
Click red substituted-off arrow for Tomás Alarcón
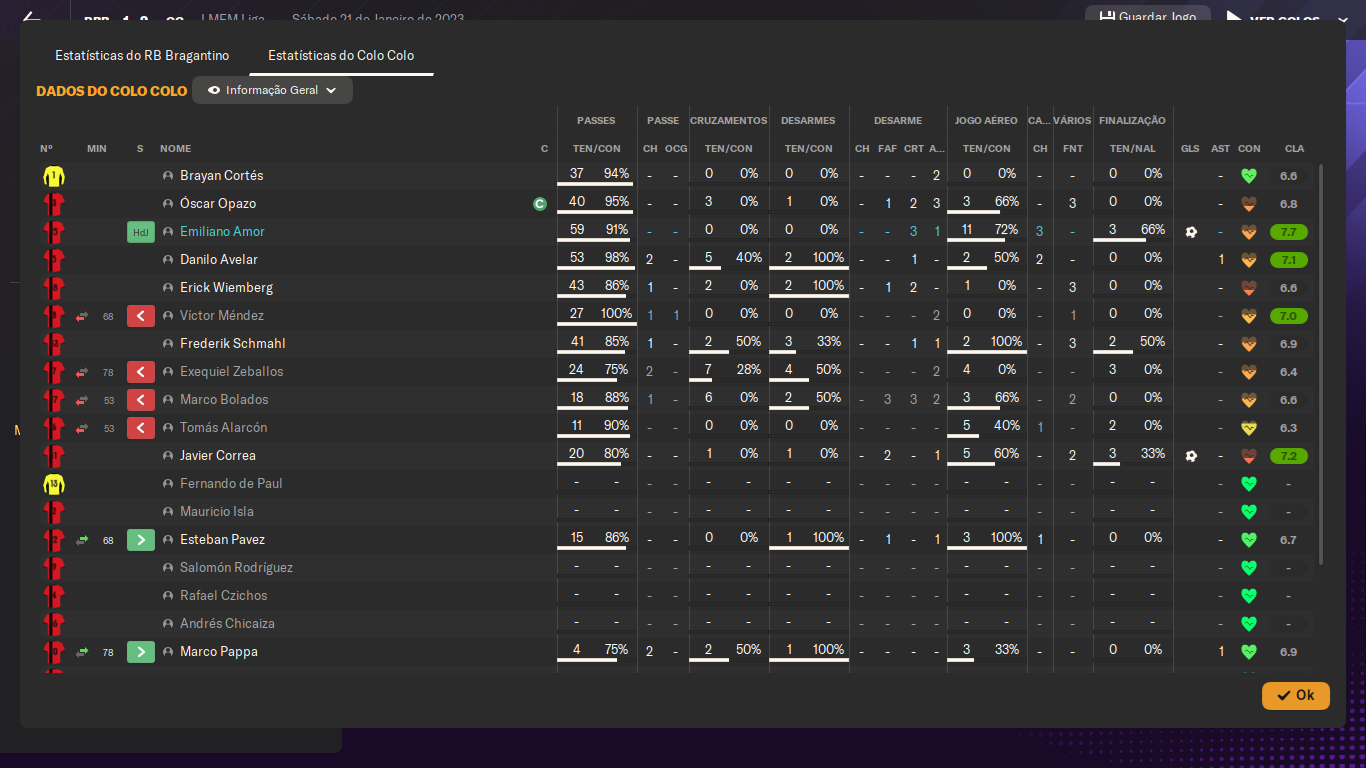141,428
